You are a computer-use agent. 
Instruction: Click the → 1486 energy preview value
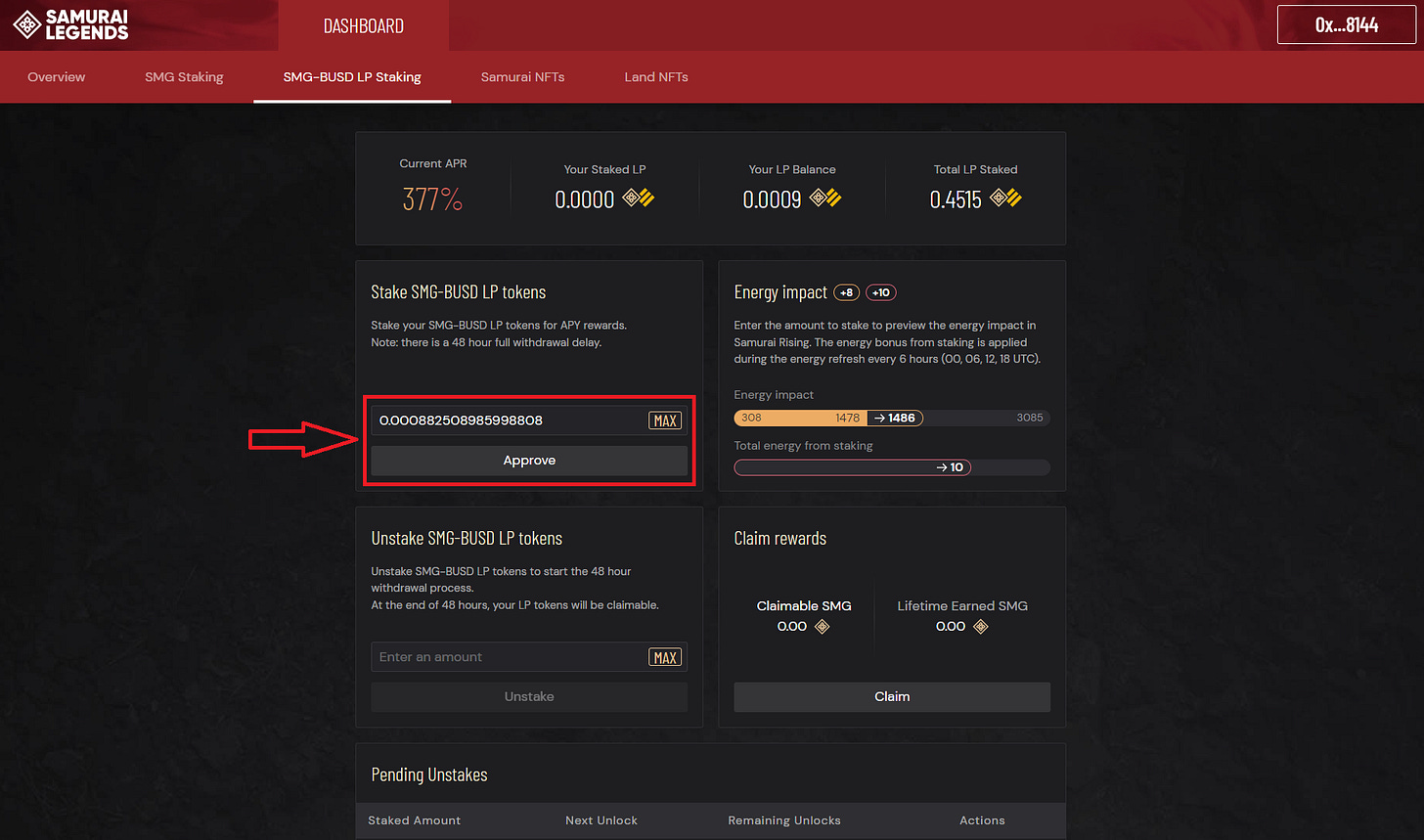point(894,418)
